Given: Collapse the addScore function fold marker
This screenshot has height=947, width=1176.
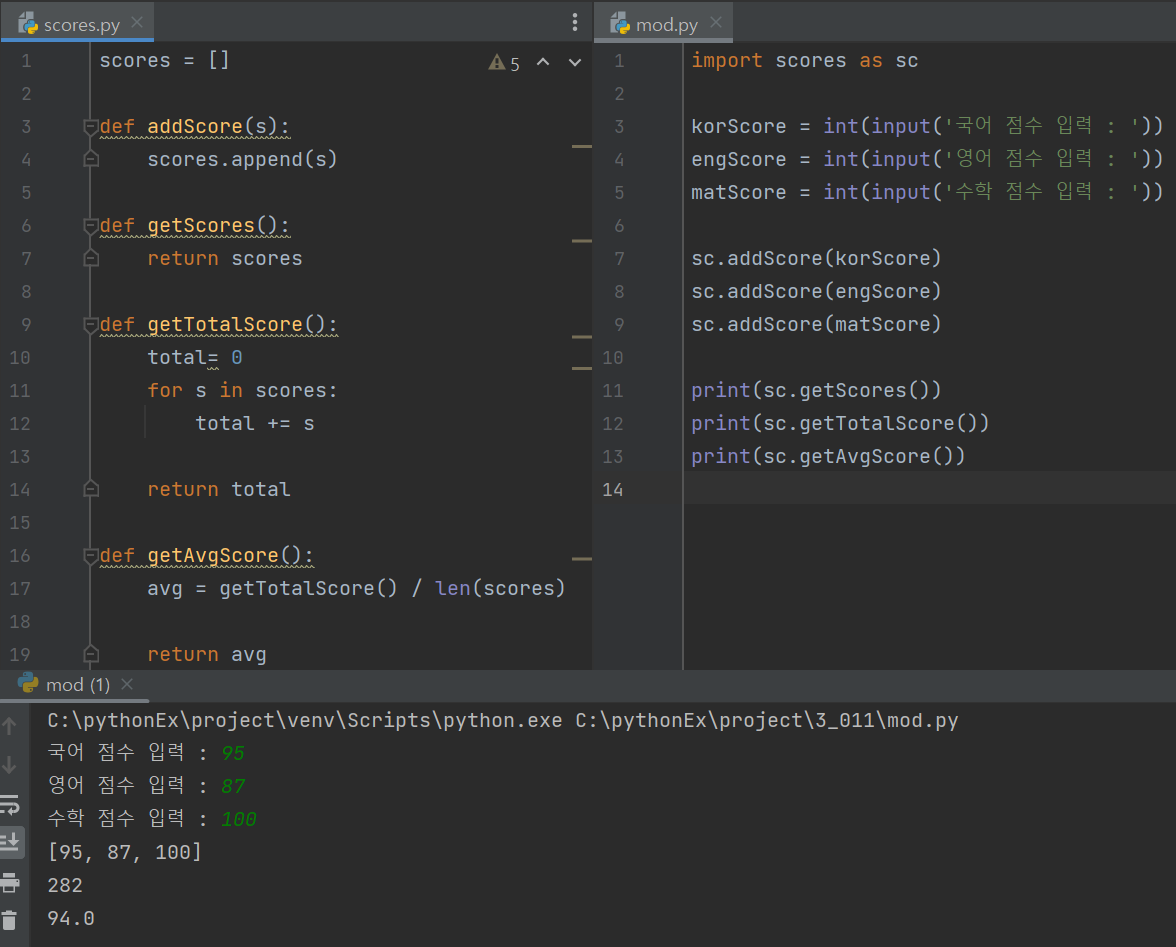Looking at the screenshot, I should pyautogui.click(x=91, y=126).
